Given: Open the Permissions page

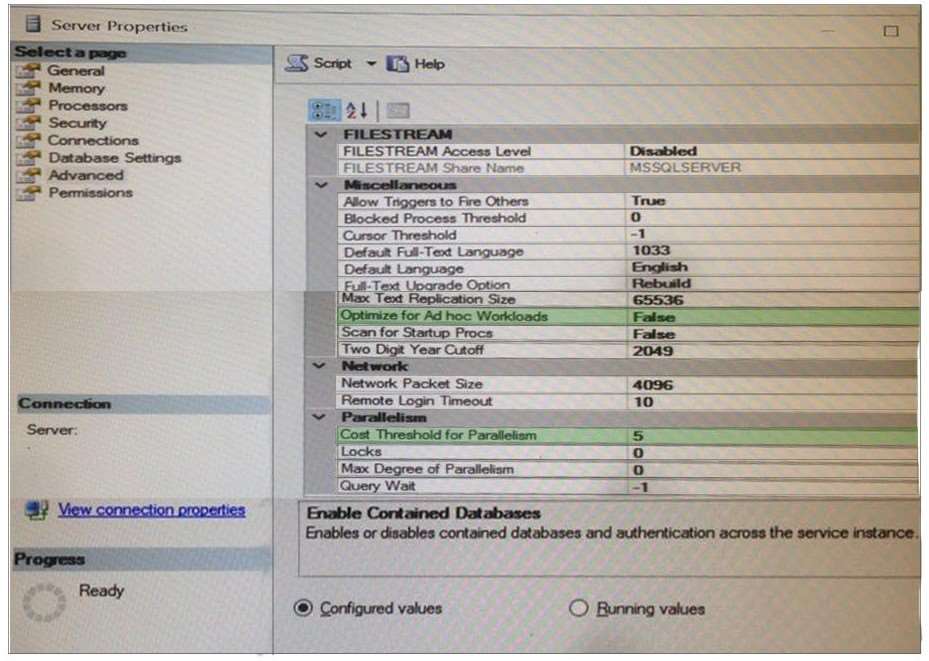Looking at the screenshot, I should click(90, 193).
